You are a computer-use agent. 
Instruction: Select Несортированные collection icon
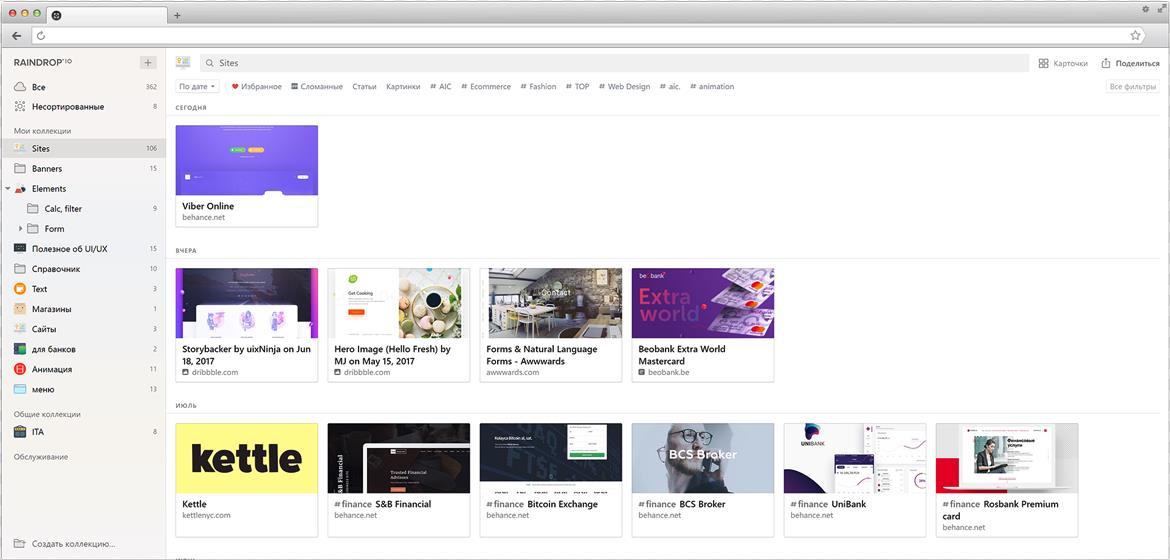coord(20,107)
